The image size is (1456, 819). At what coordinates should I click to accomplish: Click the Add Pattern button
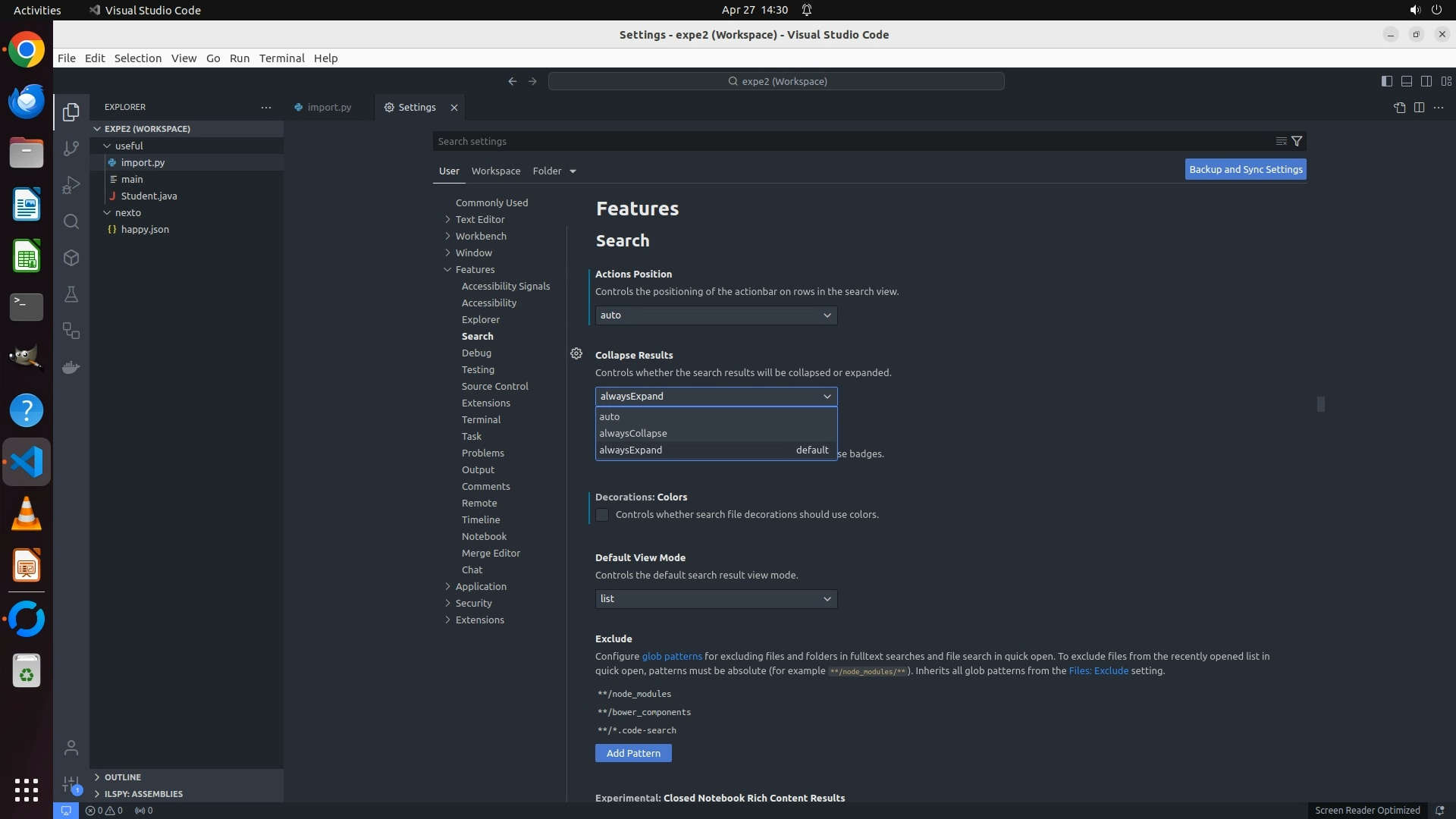(x=633, y=753)
